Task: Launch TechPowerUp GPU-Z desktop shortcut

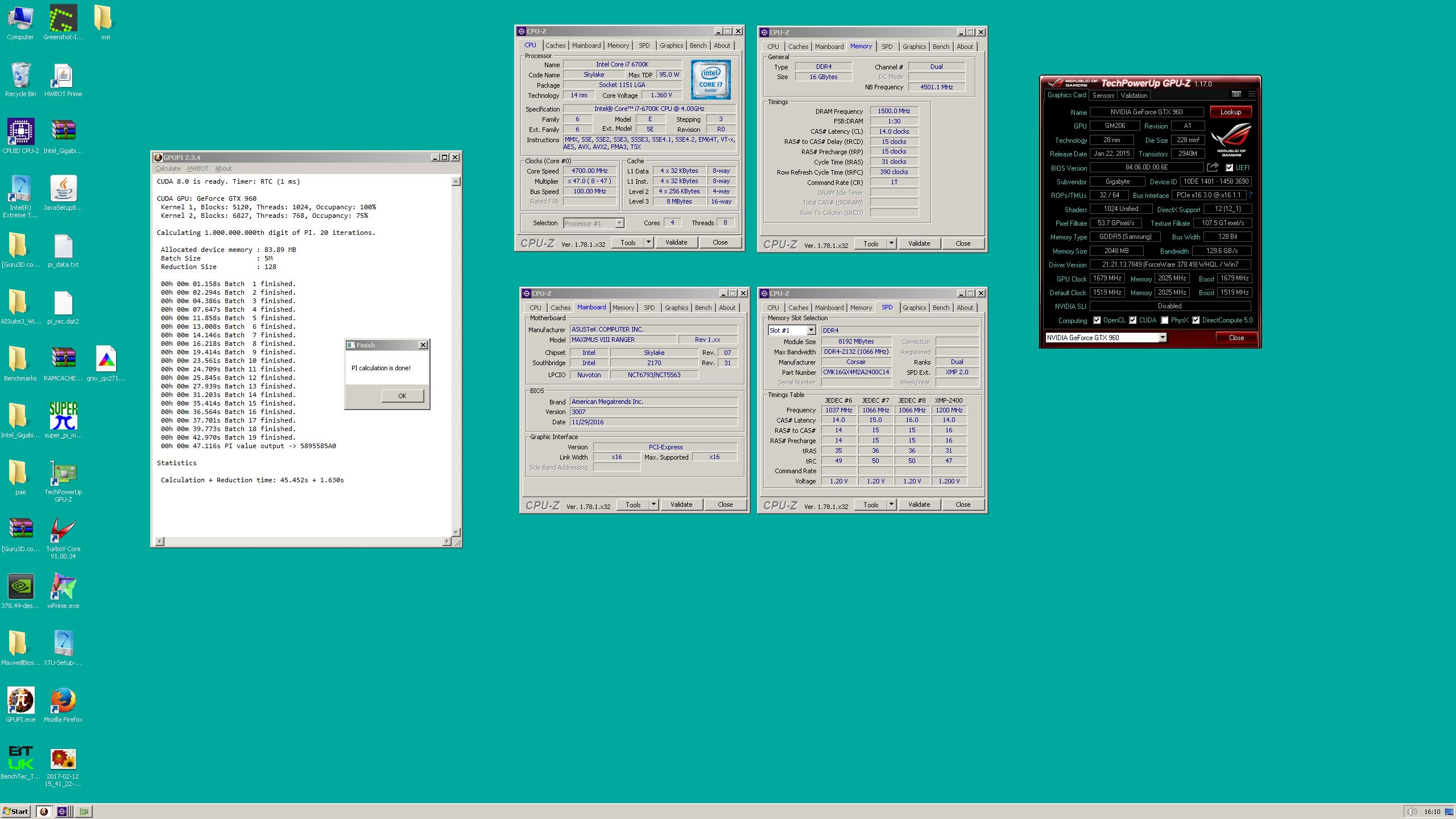Action: [63, 481]
